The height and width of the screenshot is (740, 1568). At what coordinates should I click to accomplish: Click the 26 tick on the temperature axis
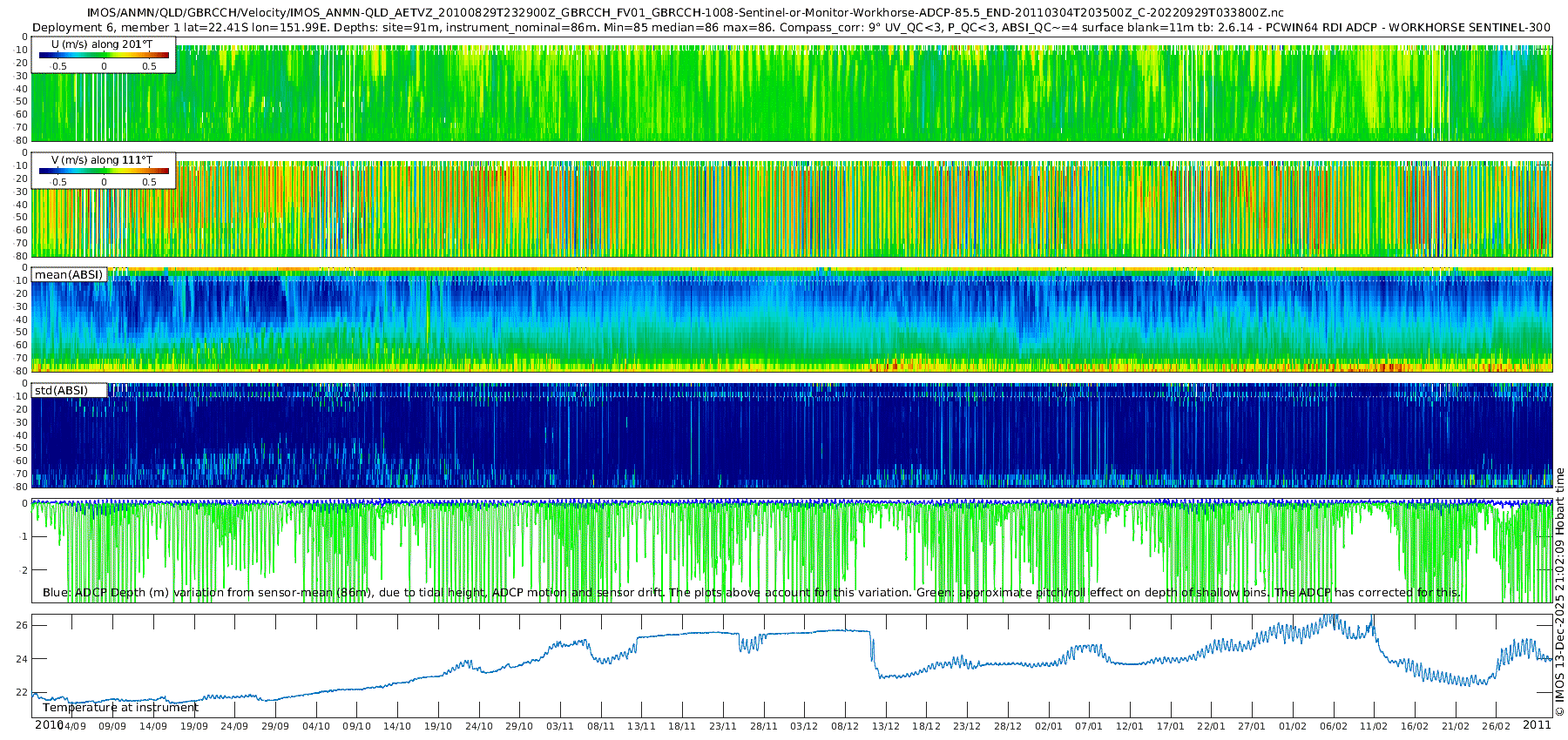pyautogui.click(x=22, y=625)
